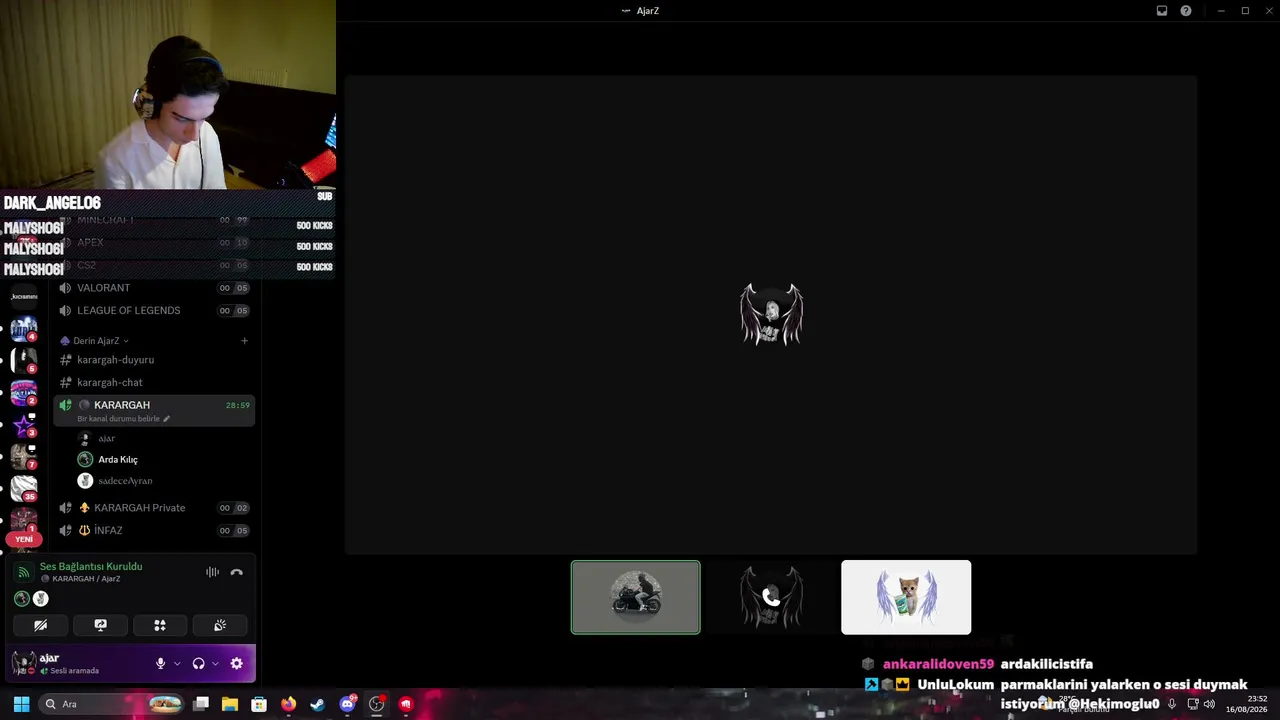Open the soundboard button in voice panel

[x=220, y=625]
